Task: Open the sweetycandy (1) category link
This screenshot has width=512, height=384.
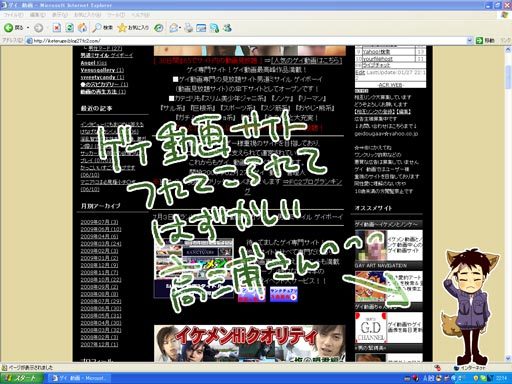Action: pyautogui.click(x=102, y=77)
